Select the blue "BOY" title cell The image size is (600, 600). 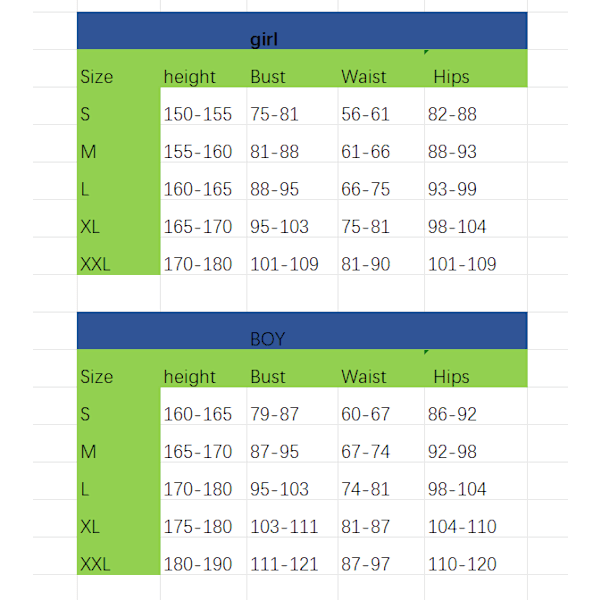click(x=267, y=339)
